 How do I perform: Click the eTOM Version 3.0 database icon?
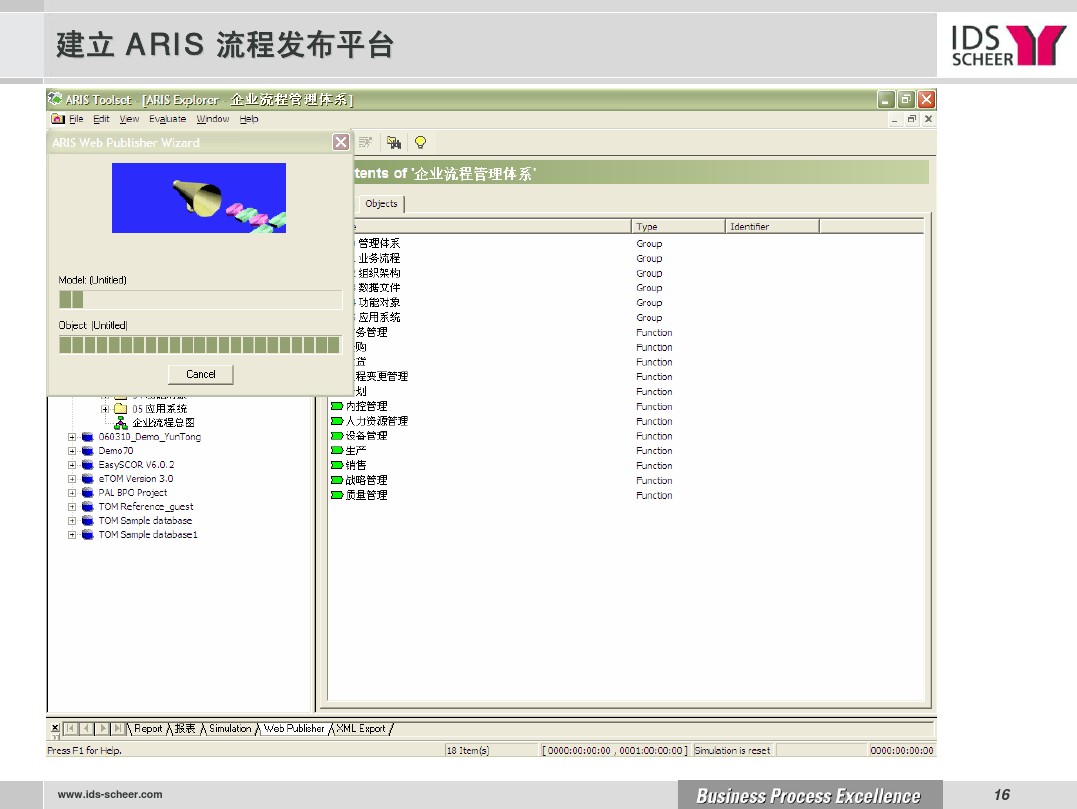pyautogui.click(x=87, y=479)
